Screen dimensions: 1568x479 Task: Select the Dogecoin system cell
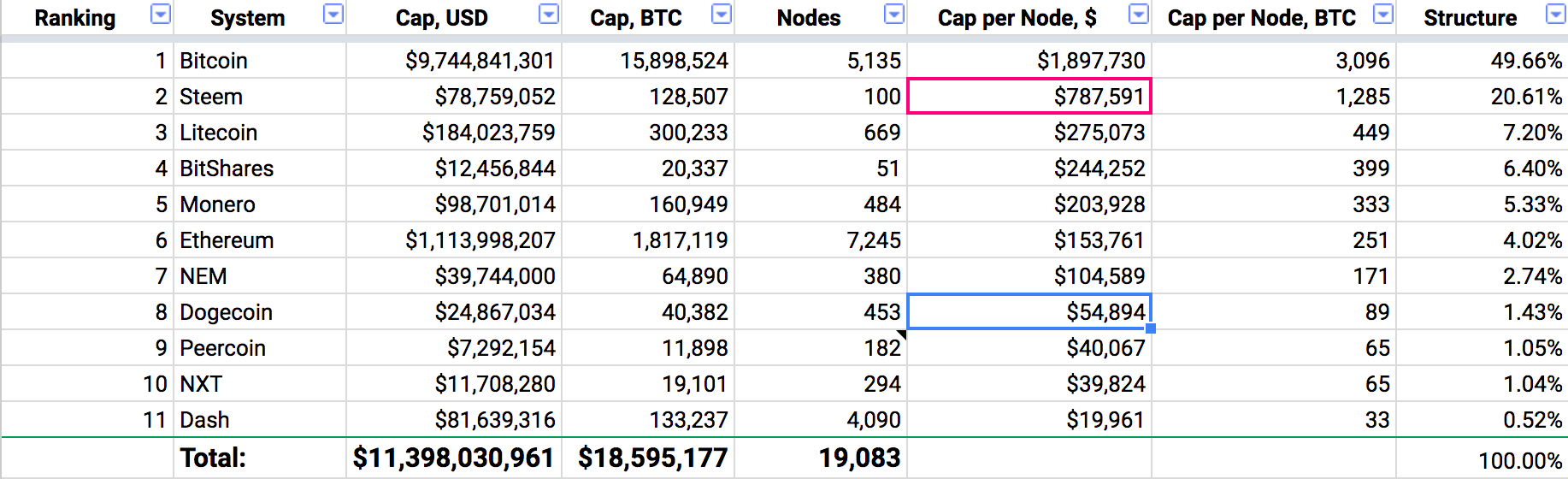point(260,312)
